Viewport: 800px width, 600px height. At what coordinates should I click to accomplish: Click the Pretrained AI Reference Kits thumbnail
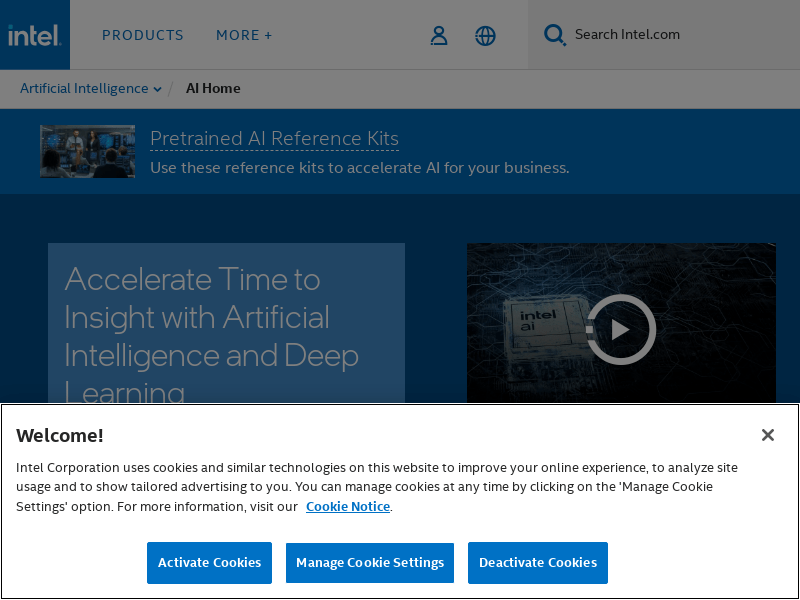88,152
